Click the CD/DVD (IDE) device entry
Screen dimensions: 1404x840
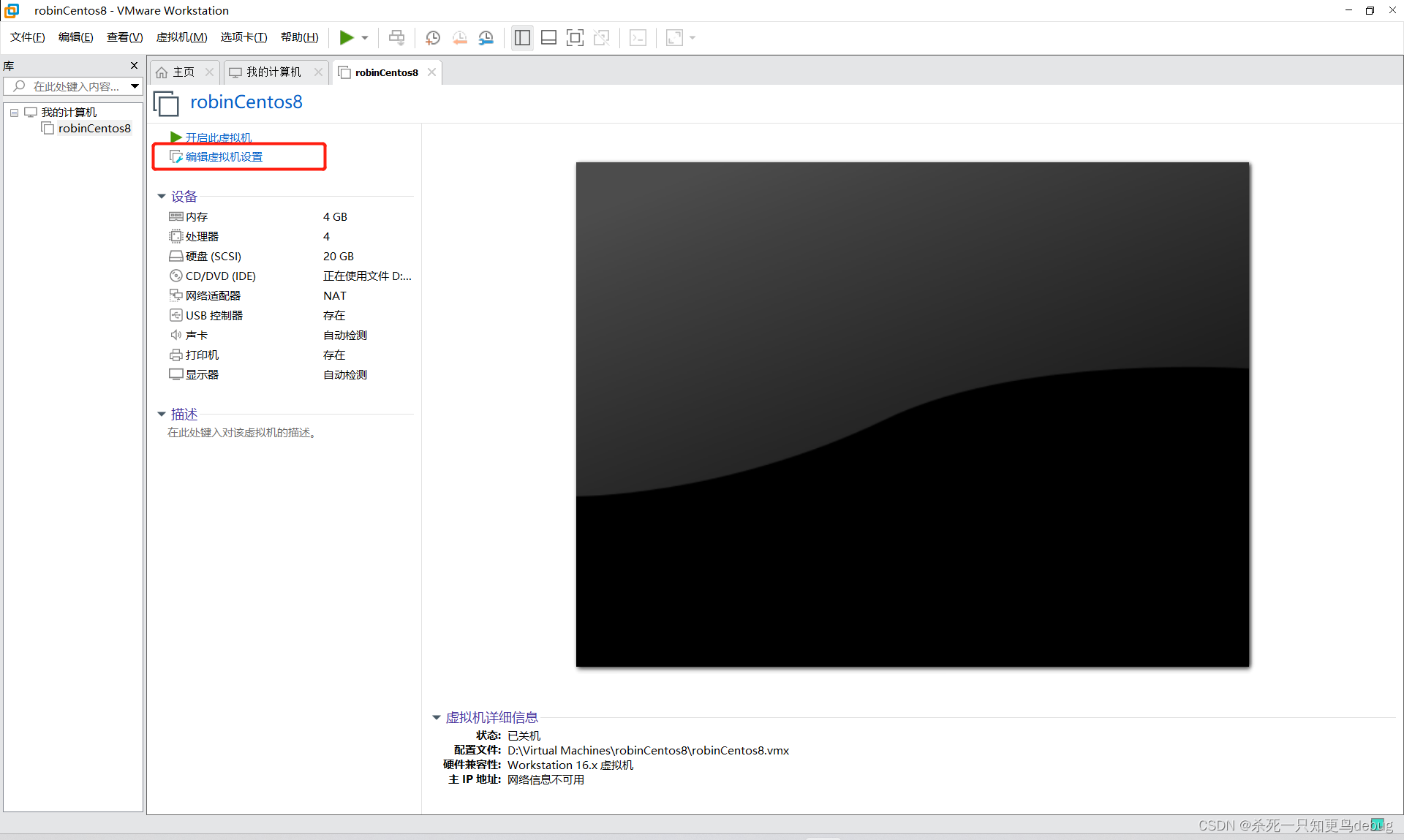tap(220, 276)
